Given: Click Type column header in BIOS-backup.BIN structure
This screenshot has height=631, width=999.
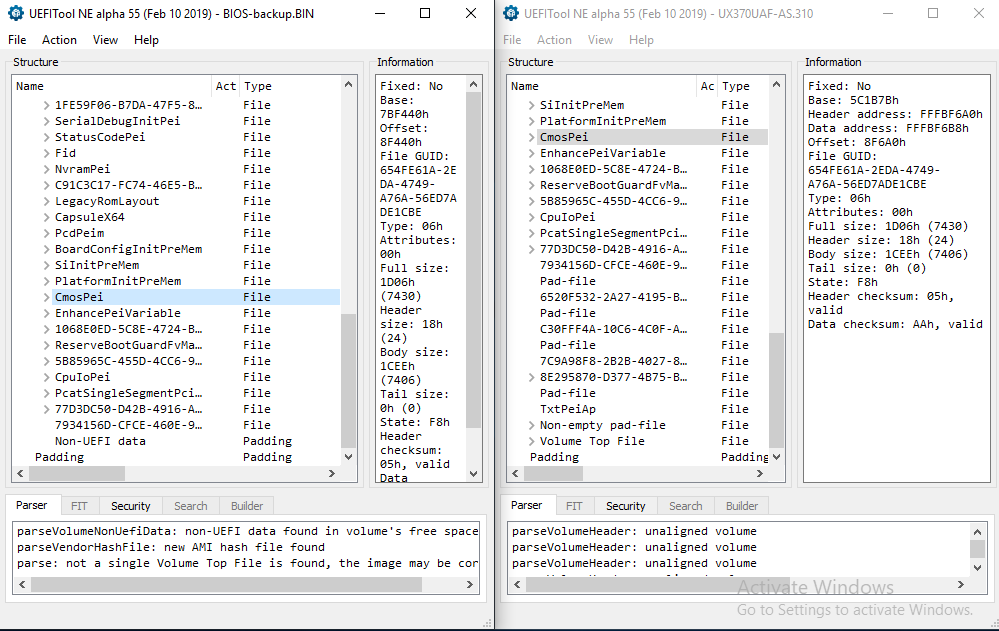Looking at the screenshot, I should [289, 86].
